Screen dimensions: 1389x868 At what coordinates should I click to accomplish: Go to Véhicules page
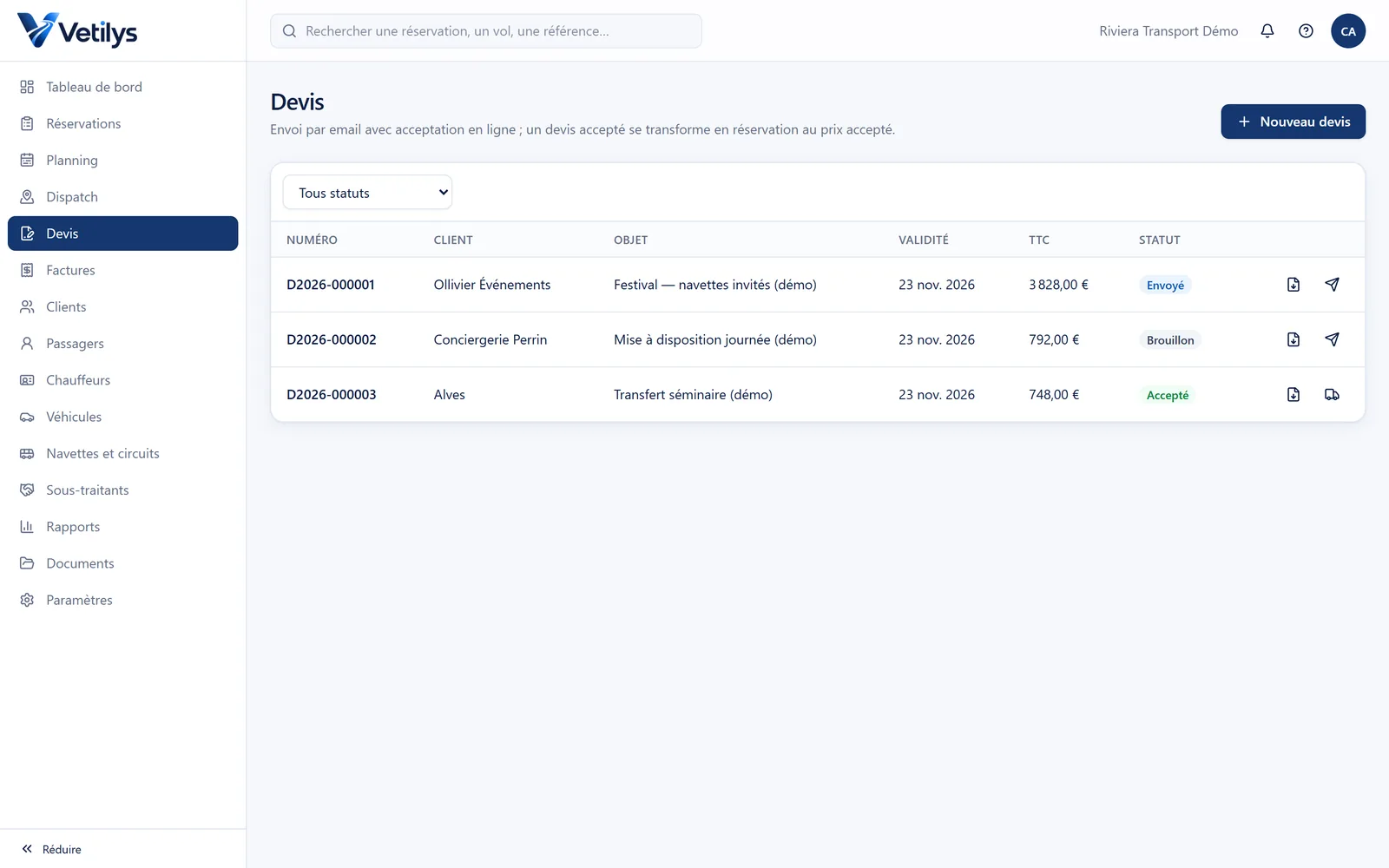pos(122,417)
